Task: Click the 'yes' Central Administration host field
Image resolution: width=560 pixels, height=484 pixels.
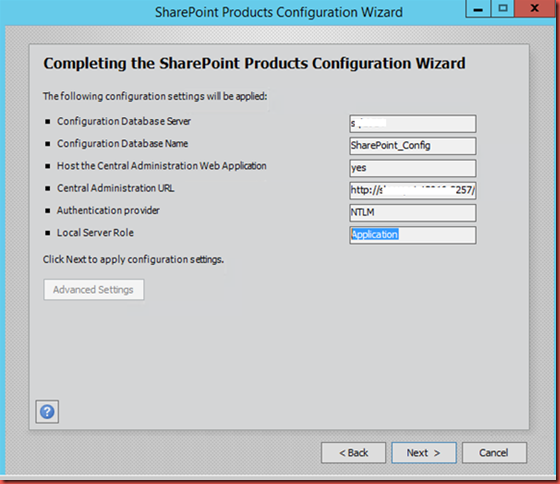Action: (412, 168)
